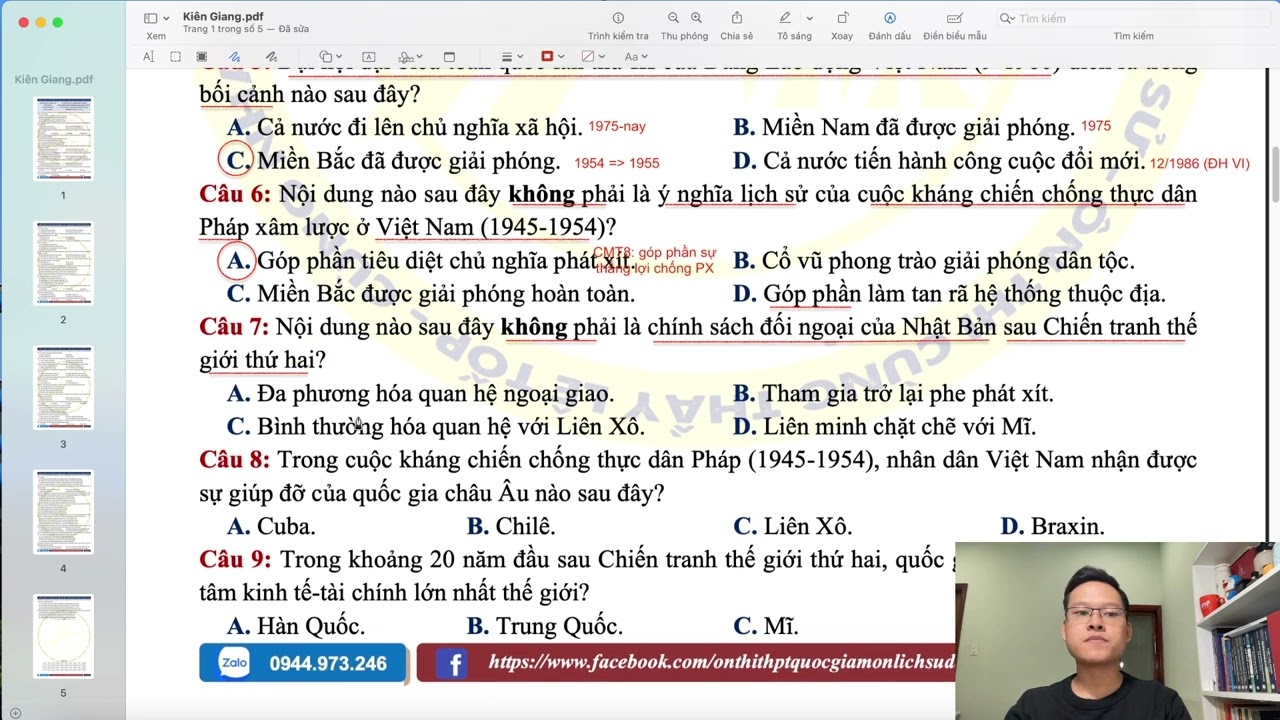The height and width of the screenshot is (720, 1280).
Task: Click answer C 'Miền Bắc được giải phóng hoàn toàn'
Action: [x=431, y=294]
